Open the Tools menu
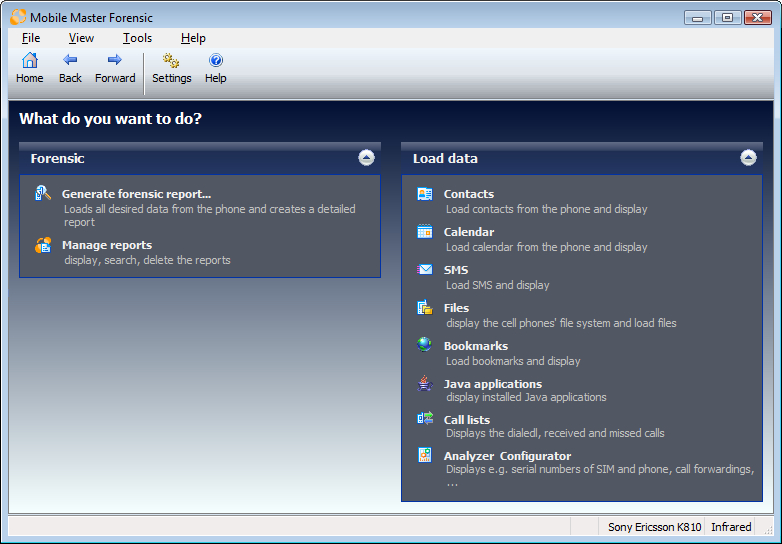 point(137,38)
